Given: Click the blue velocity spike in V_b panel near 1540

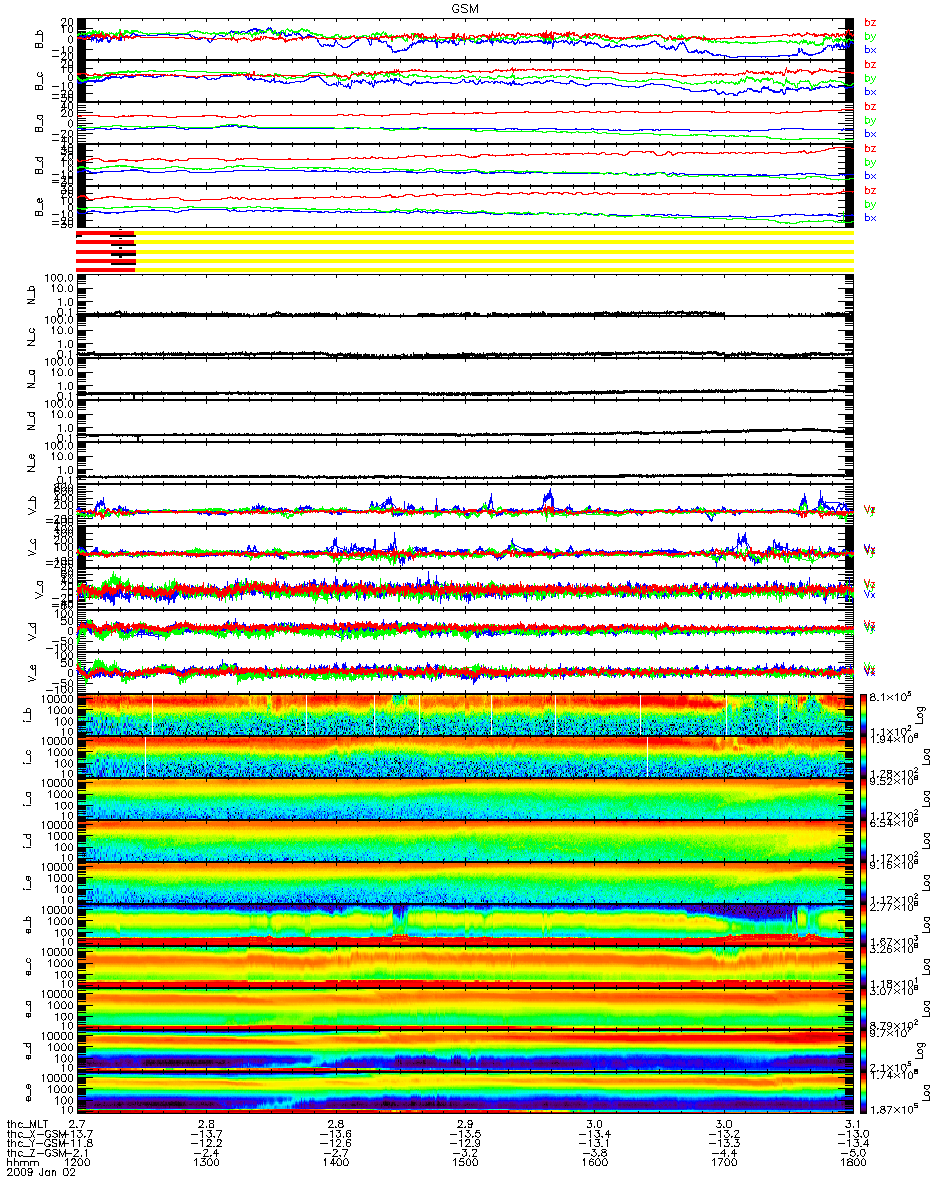Looking at the screenshot, I should (548, 498).
